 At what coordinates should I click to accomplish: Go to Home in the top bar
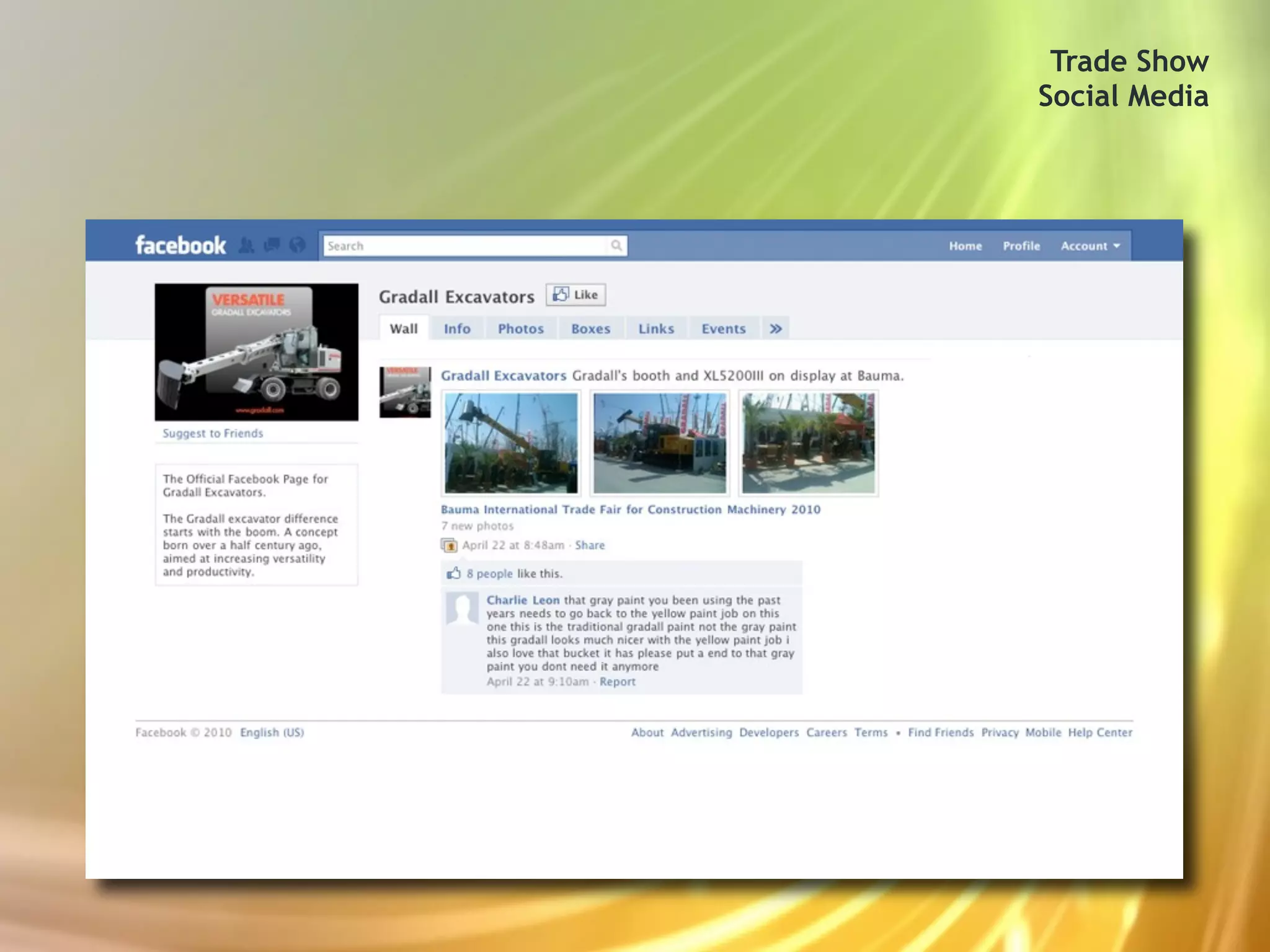(965, 246)
